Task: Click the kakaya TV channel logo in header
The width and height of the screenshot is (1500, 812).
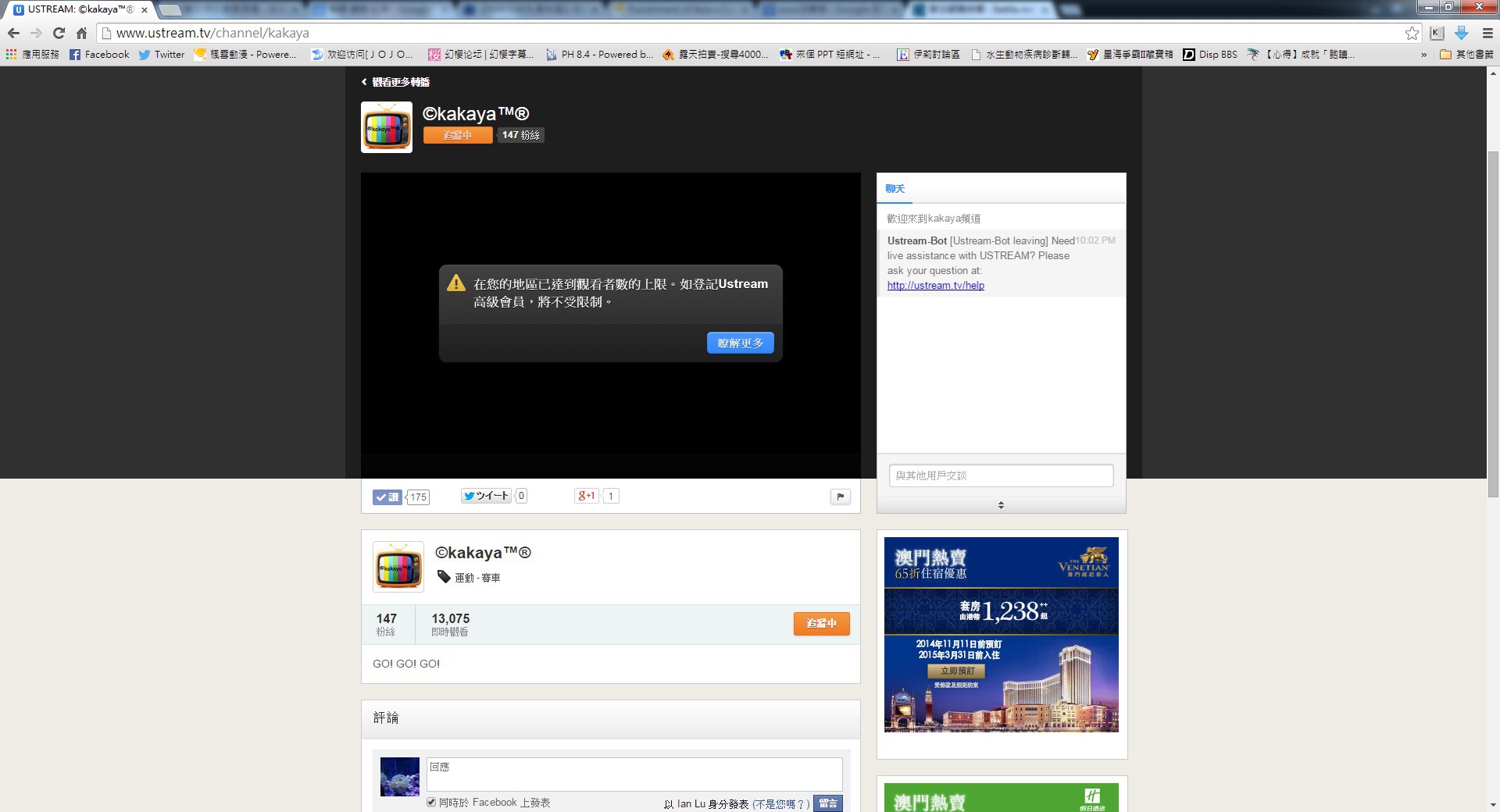Action: click(387, 127)
